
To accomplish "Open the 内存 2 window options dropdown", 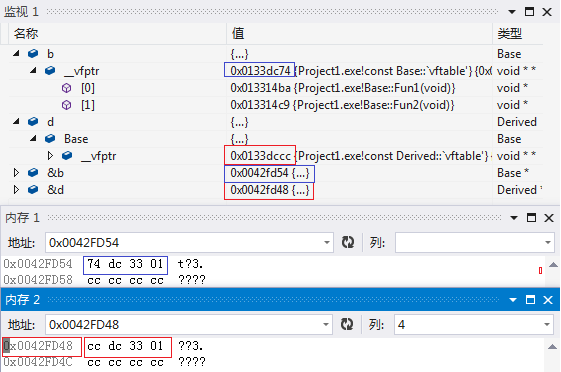I will pyautogui.click(x=513, y=300).
